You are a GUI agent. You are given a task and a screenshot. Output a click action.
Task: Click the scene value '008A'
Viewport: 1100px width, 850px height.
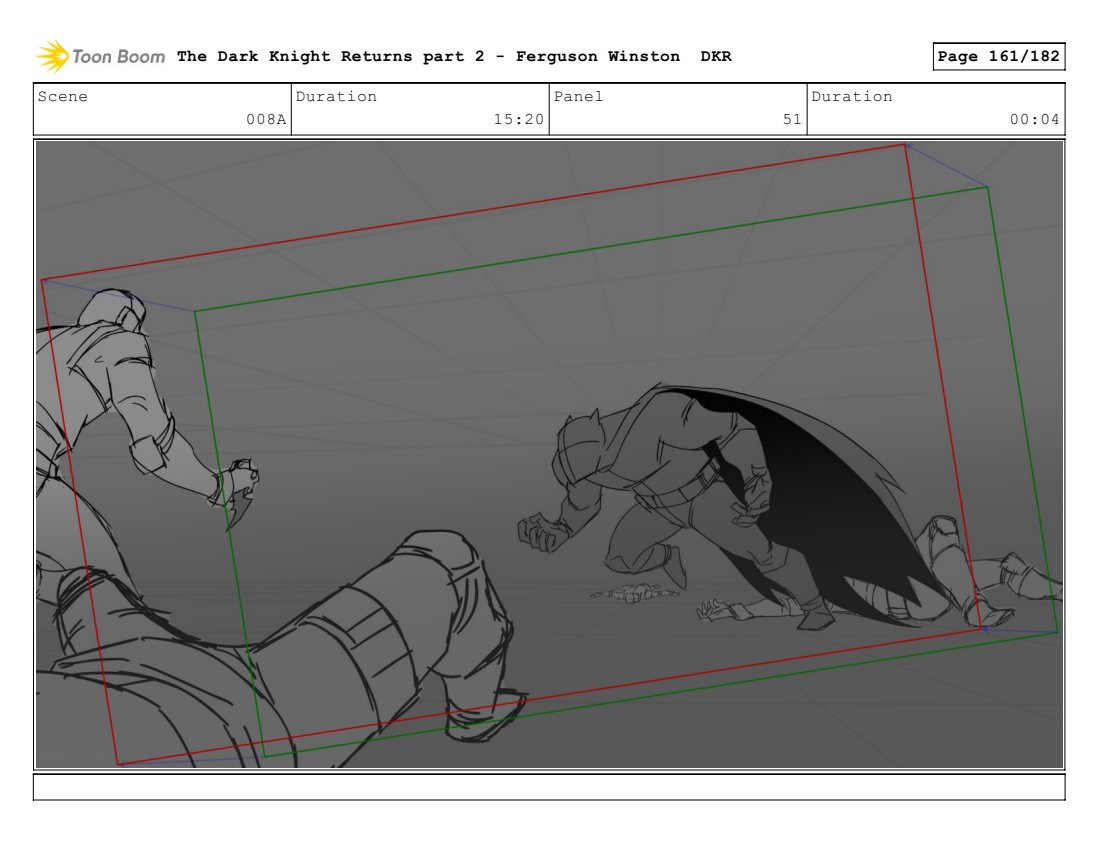266,119
